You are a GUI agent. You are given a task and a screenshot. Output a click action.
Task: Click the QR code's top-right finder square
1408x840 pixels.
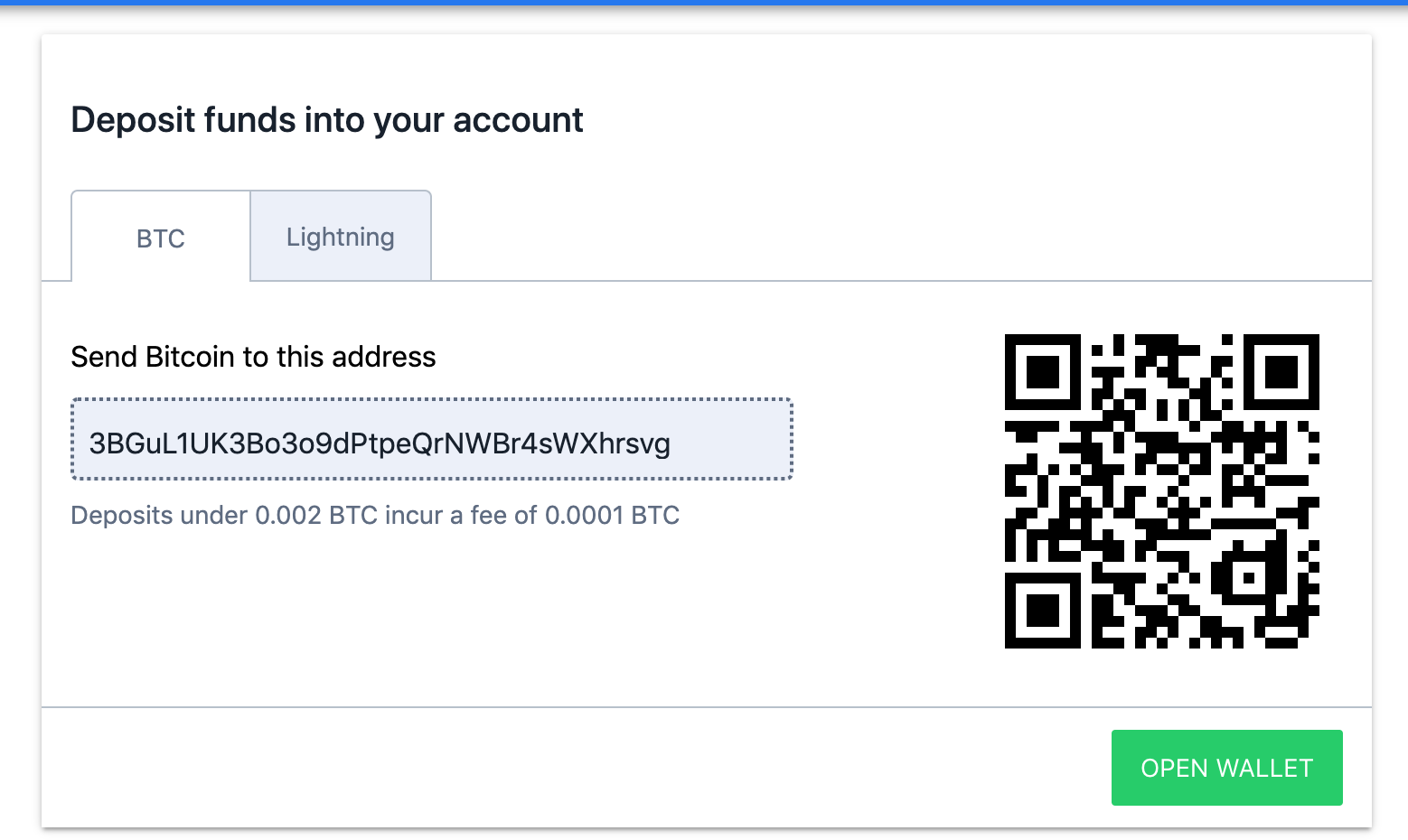pos(1281,372)
